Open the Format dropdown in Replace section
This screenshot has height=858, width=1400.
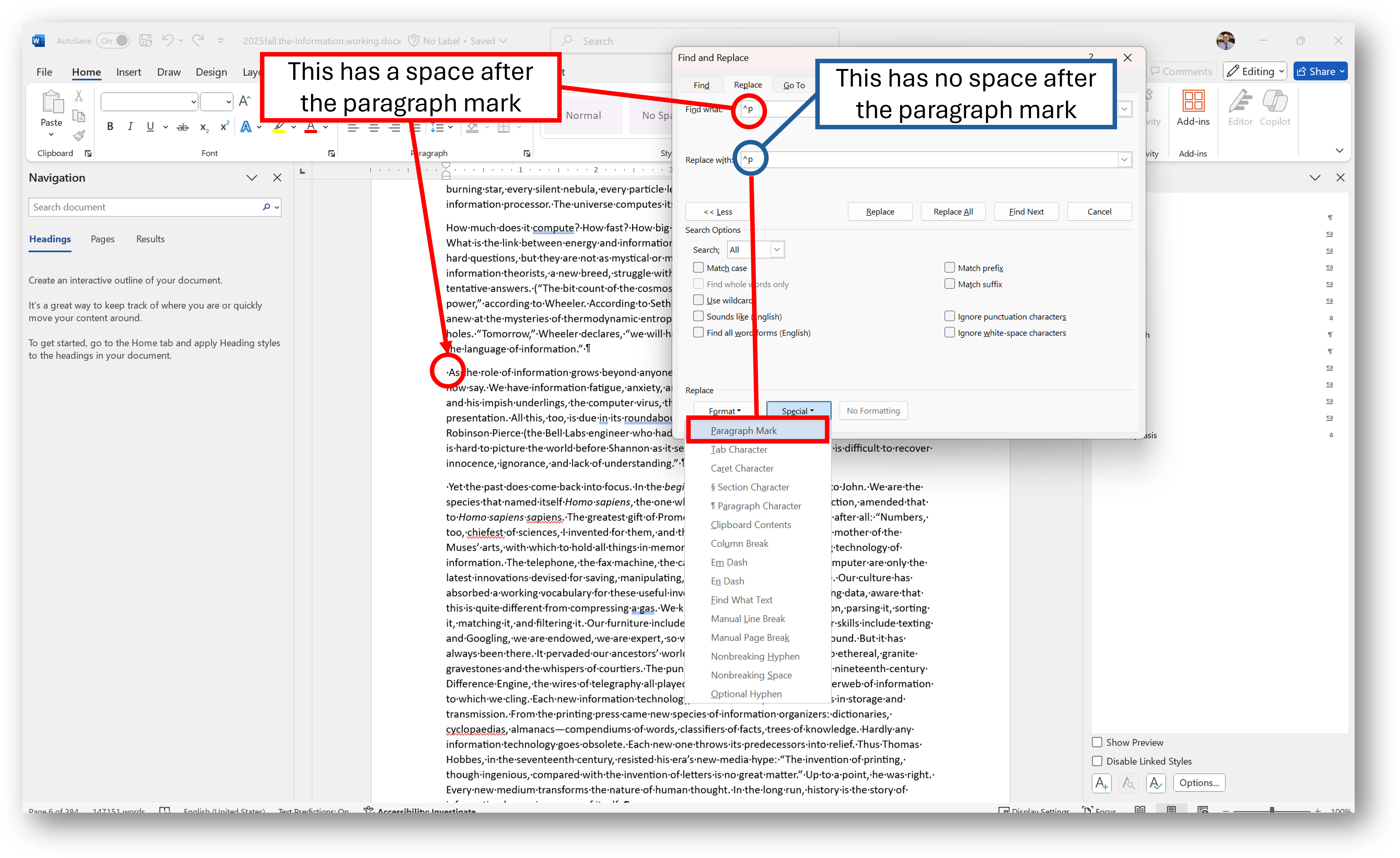click(x=724, y=410)
